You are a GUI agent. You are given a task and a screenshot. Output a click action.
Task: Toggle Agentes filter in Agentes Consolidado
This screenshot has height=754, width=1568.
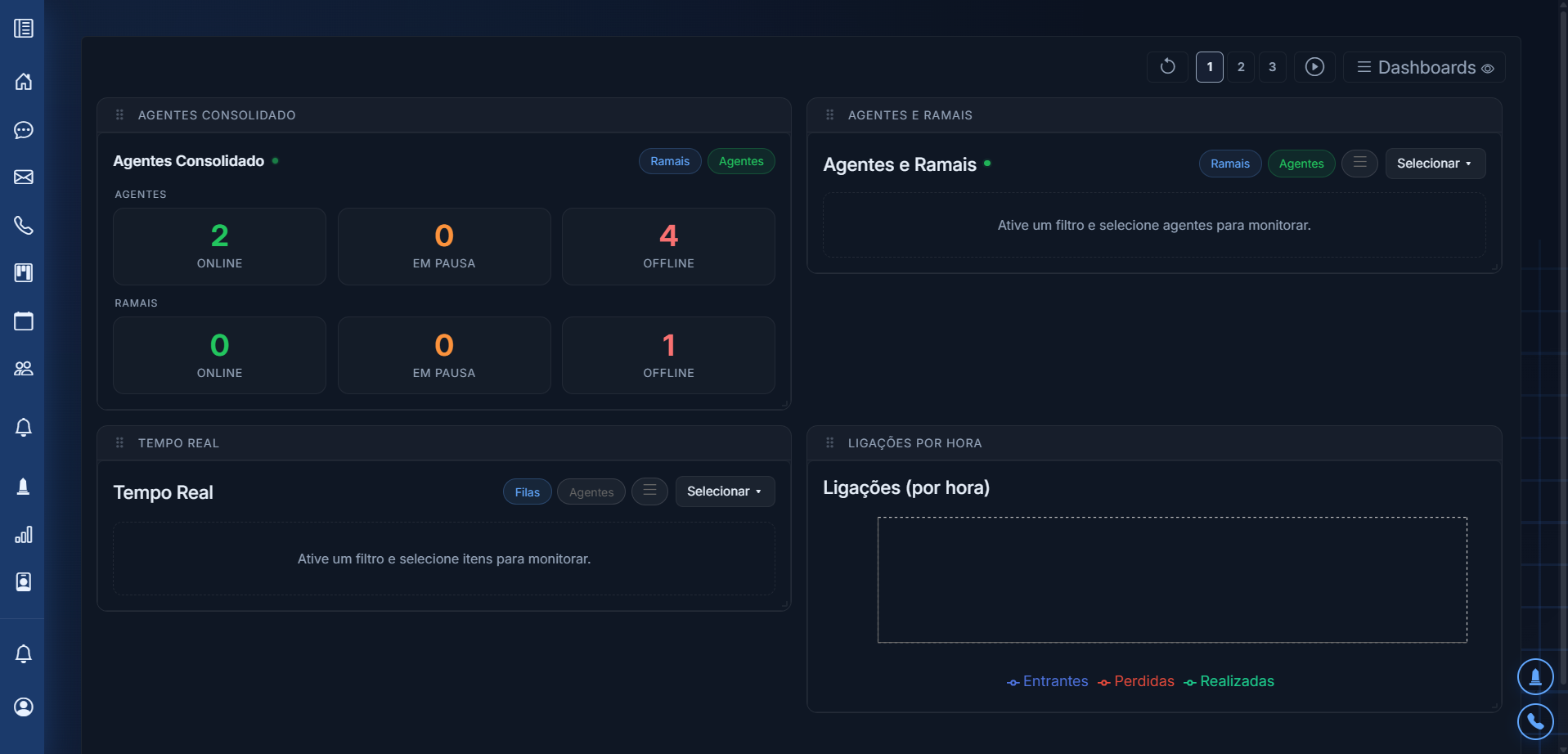[x=741, y=161]
